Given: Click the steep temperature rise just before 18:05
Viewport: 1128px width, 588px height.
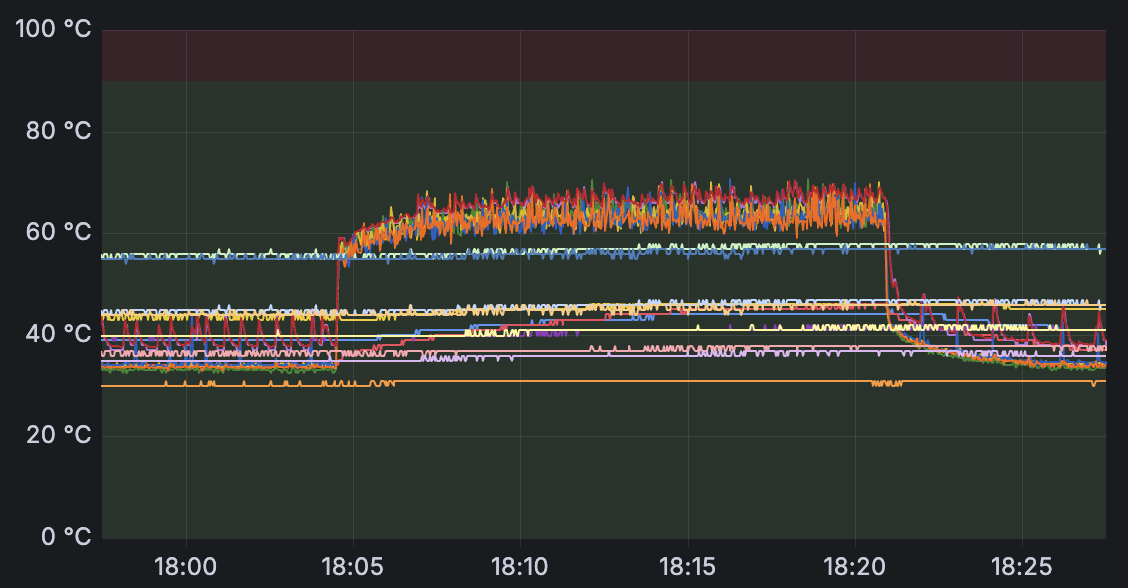Looking at the screenshot, I should [x=337, y=300].
